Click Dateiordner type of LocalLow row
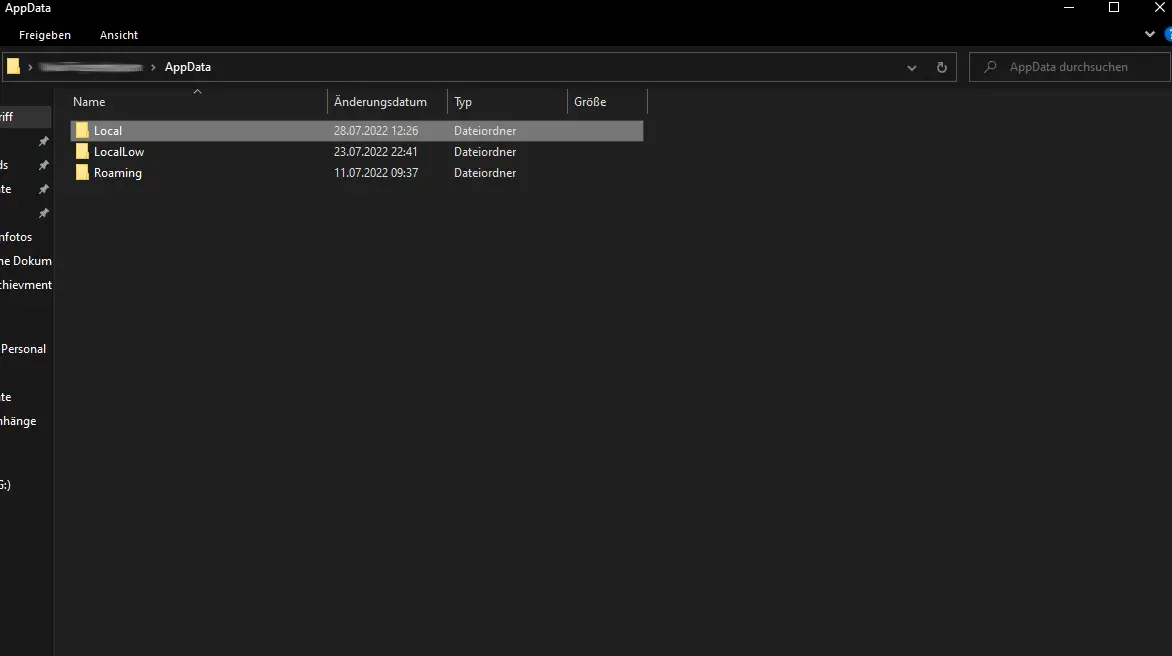The image size is (1172, 656). pyautogui.click(x=485, y=152)
